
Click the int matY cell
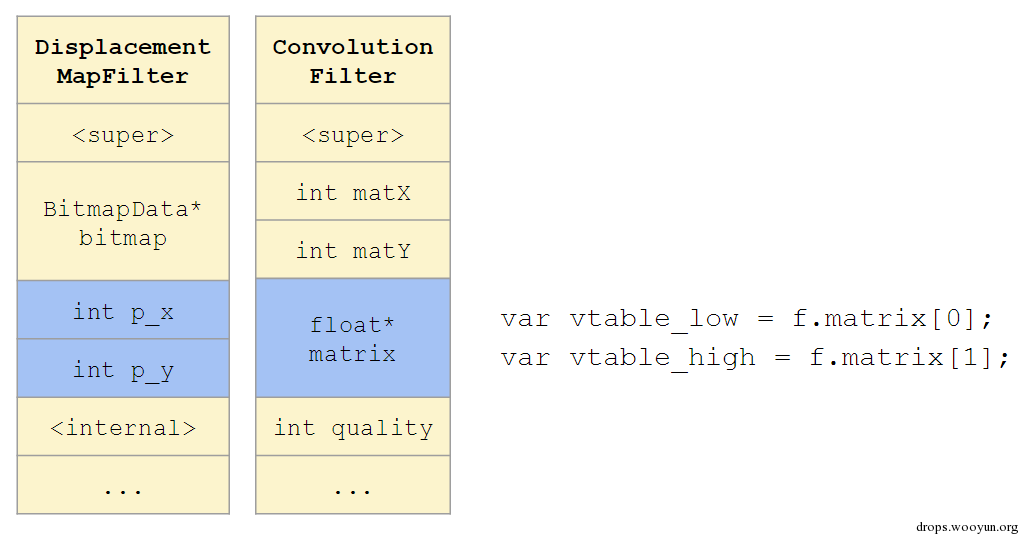(x=353, y=250)
